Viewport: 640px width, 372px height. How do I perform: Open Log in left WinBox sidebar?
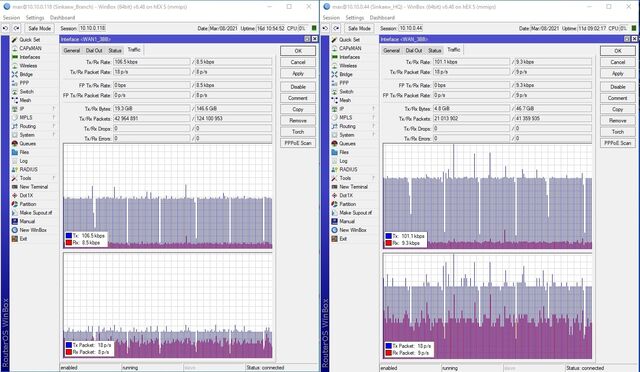pos(20,161)
